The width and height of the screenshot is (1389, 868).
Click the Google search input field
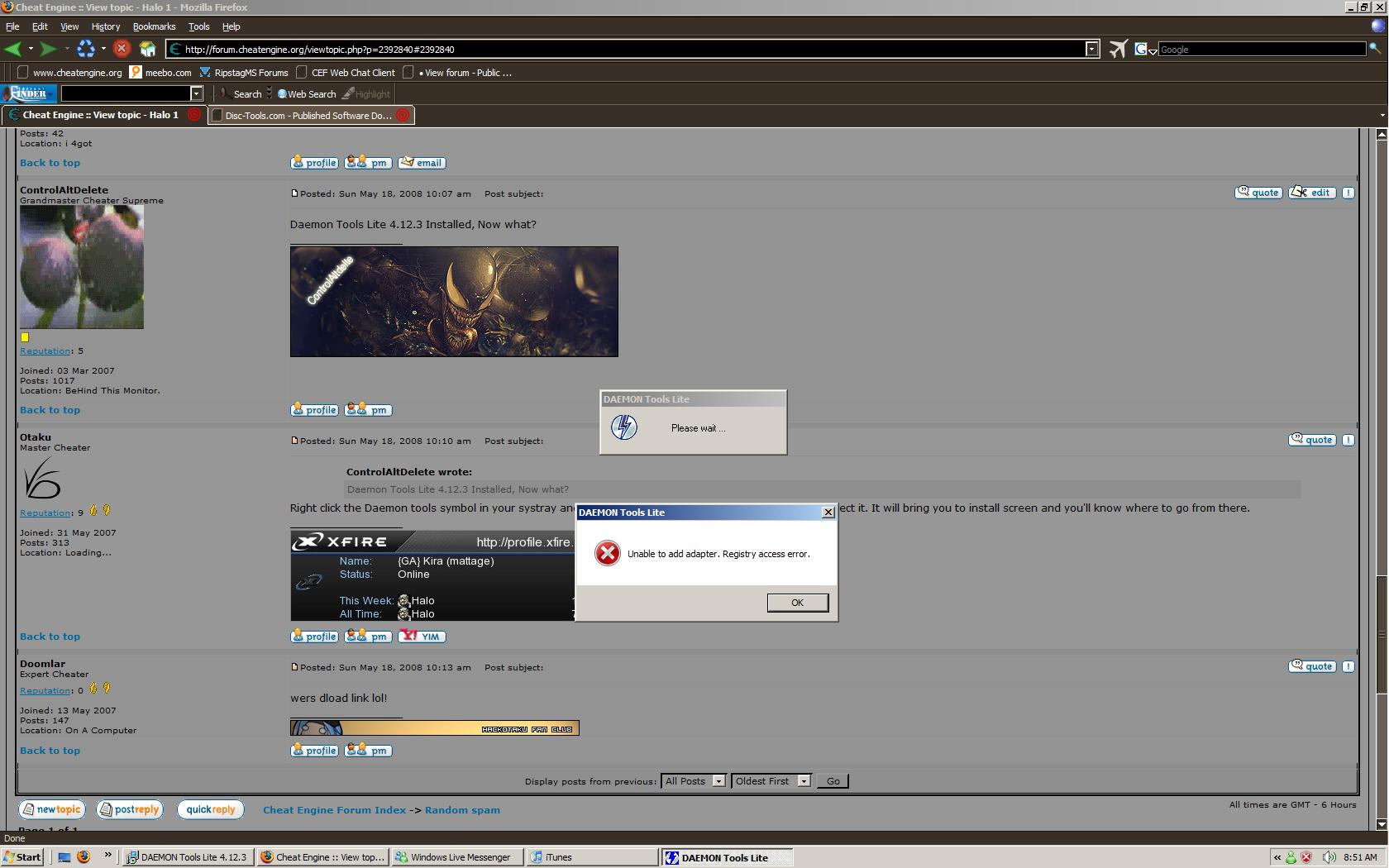(1262, 50)
